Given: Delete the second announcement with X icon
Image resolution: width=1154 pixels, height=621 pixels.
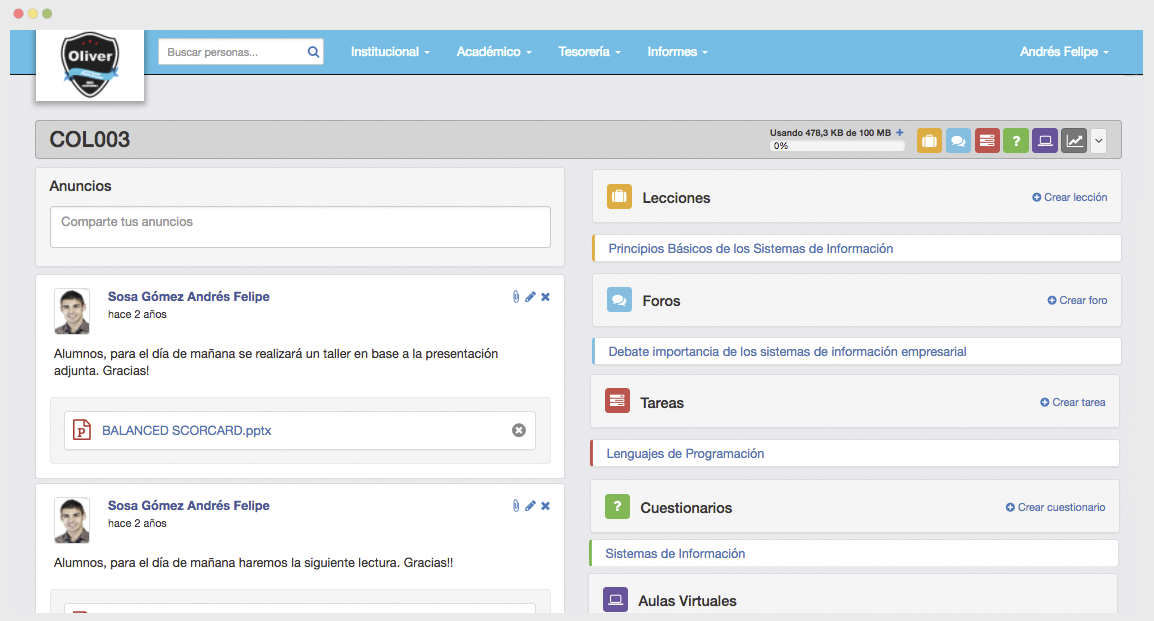Looking at the screenshot, I should pos(545,505).
